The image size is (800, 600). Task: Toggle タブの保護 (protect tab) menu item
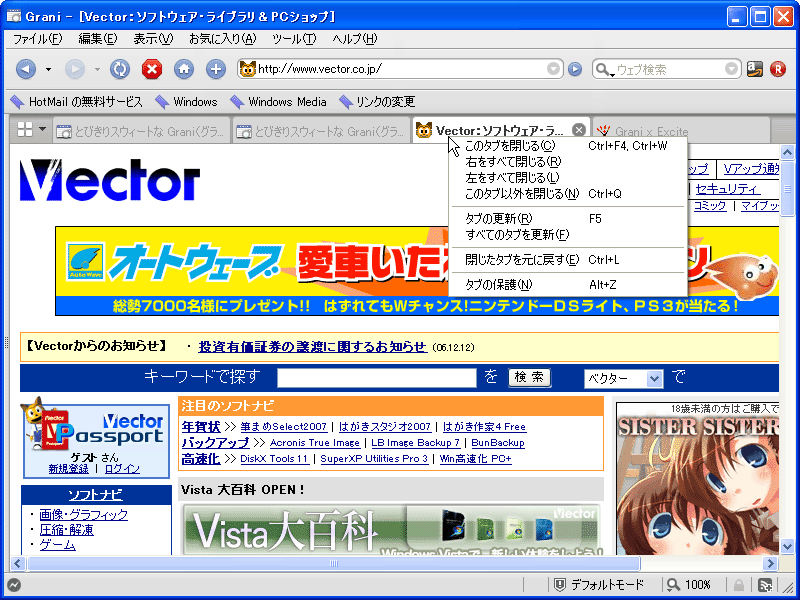499,285
